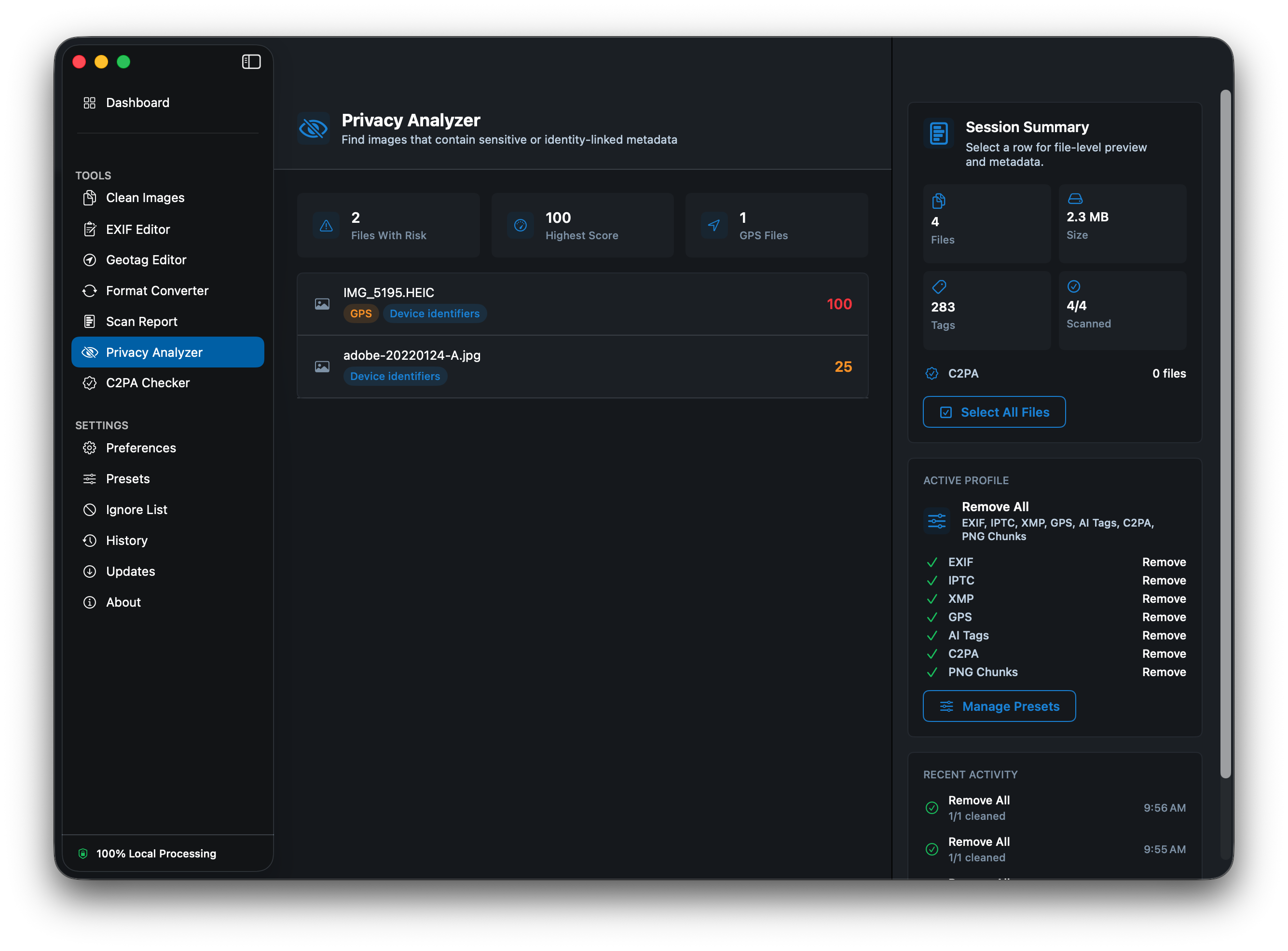The image size is (1288, 951).
Task: Click the right panel vertical scrollbar
Action: 1225,434
